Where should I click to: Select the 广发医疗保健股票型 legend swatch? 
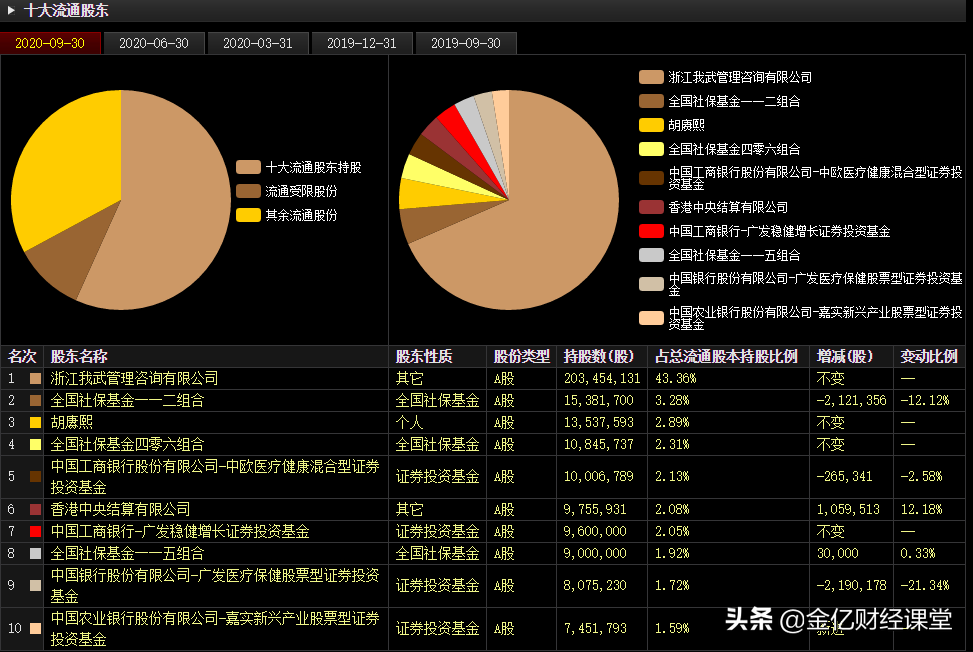click(x=651, y=284)
